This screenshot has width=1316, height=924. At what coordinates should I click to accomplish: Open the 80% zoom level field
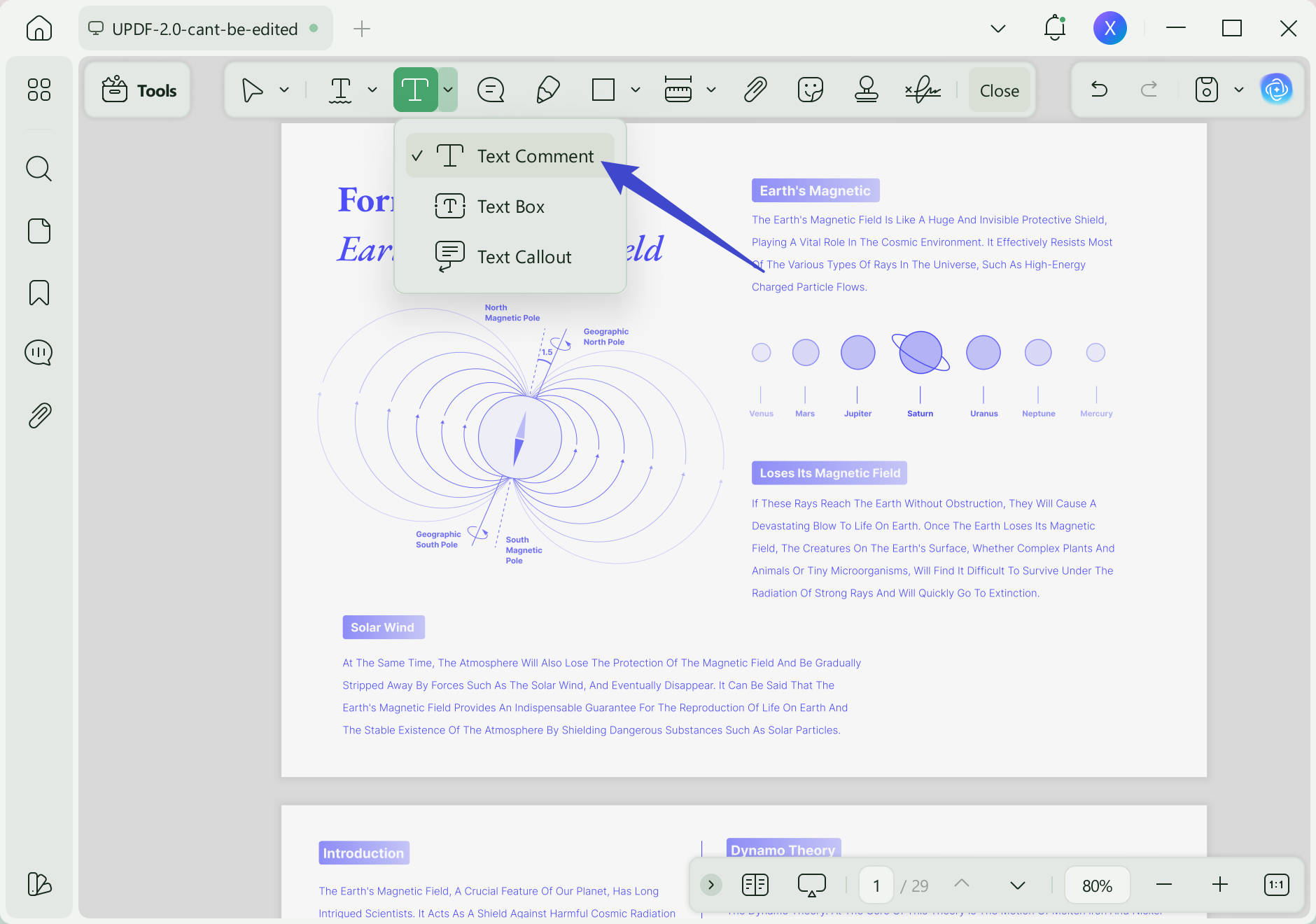[1097, 885]
